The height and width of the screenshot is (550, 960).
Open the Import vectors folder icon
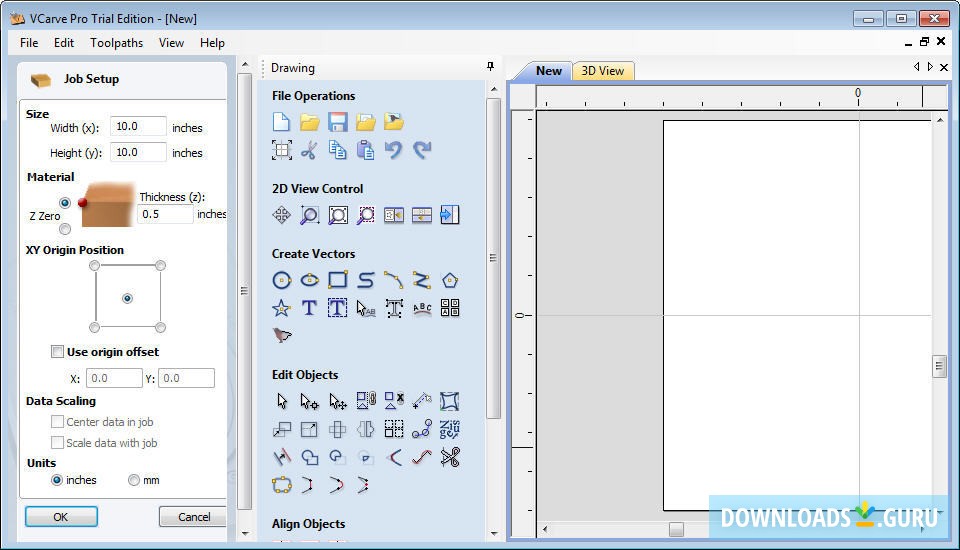(366, 122)
